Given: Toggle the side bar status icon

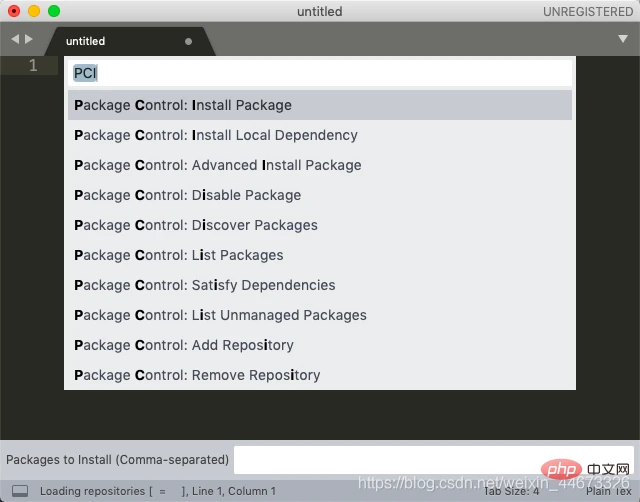Looking at the screenshot, I should point(20,491).
